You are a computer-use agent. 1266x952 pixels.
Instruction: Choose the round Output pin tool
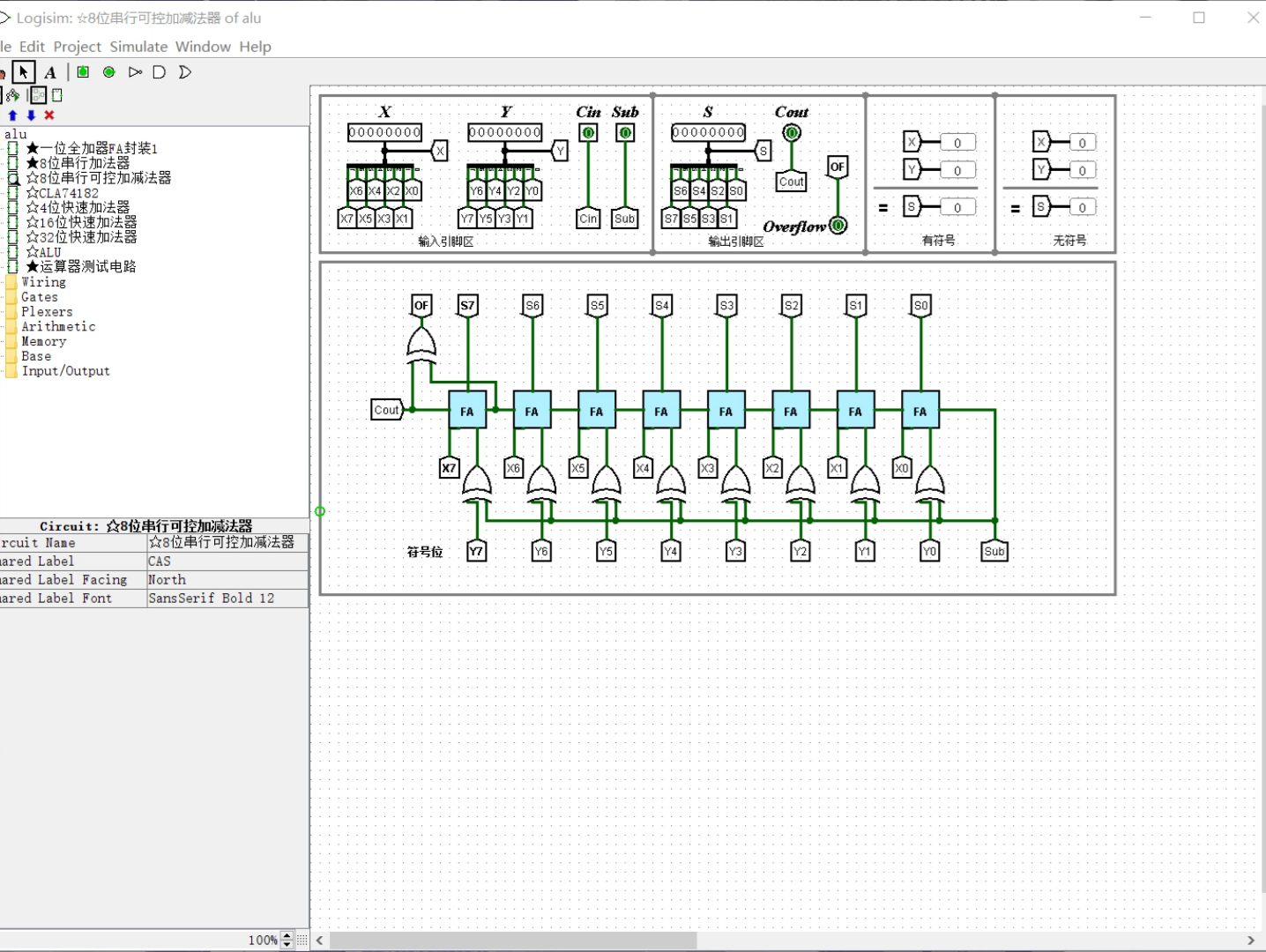click(109, 72)
